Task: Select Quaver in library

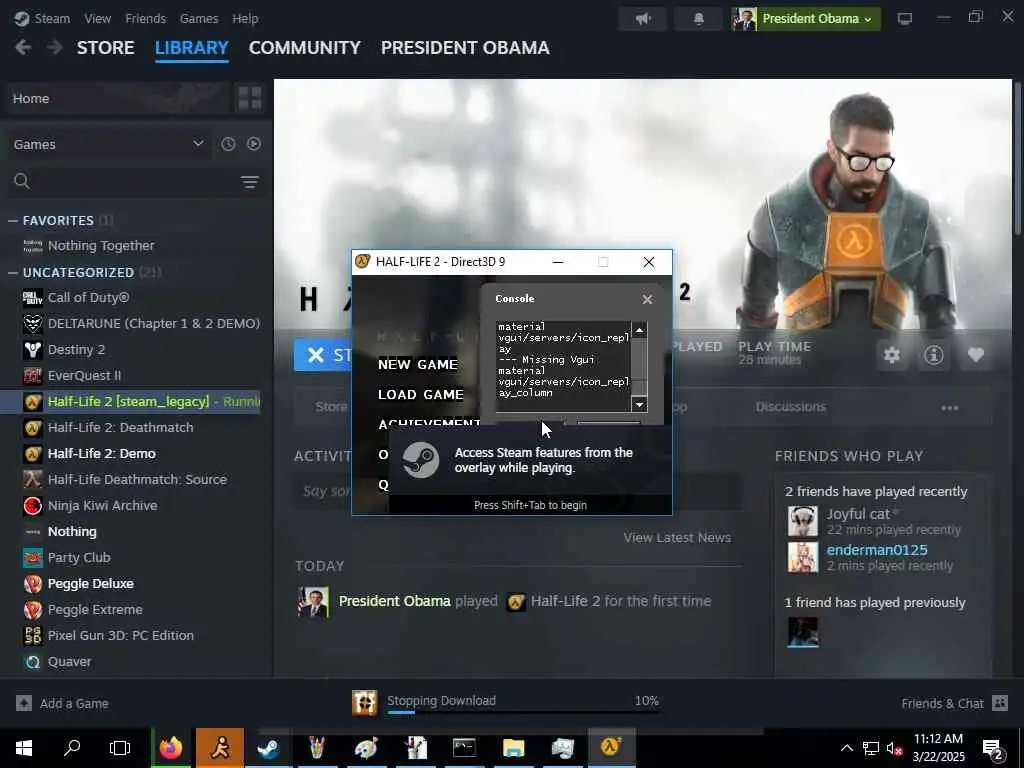Action: pyautogui.click(x=69, y=662)
